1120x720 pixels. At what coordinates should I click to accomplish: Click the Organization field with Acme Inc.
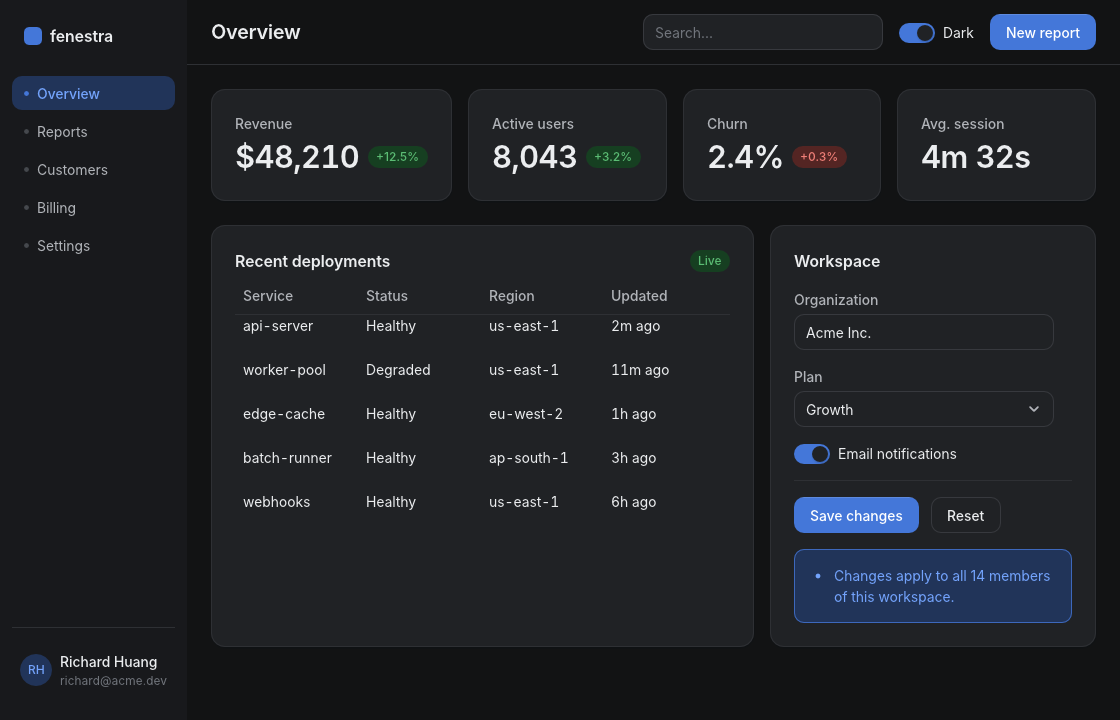[924, 332]
